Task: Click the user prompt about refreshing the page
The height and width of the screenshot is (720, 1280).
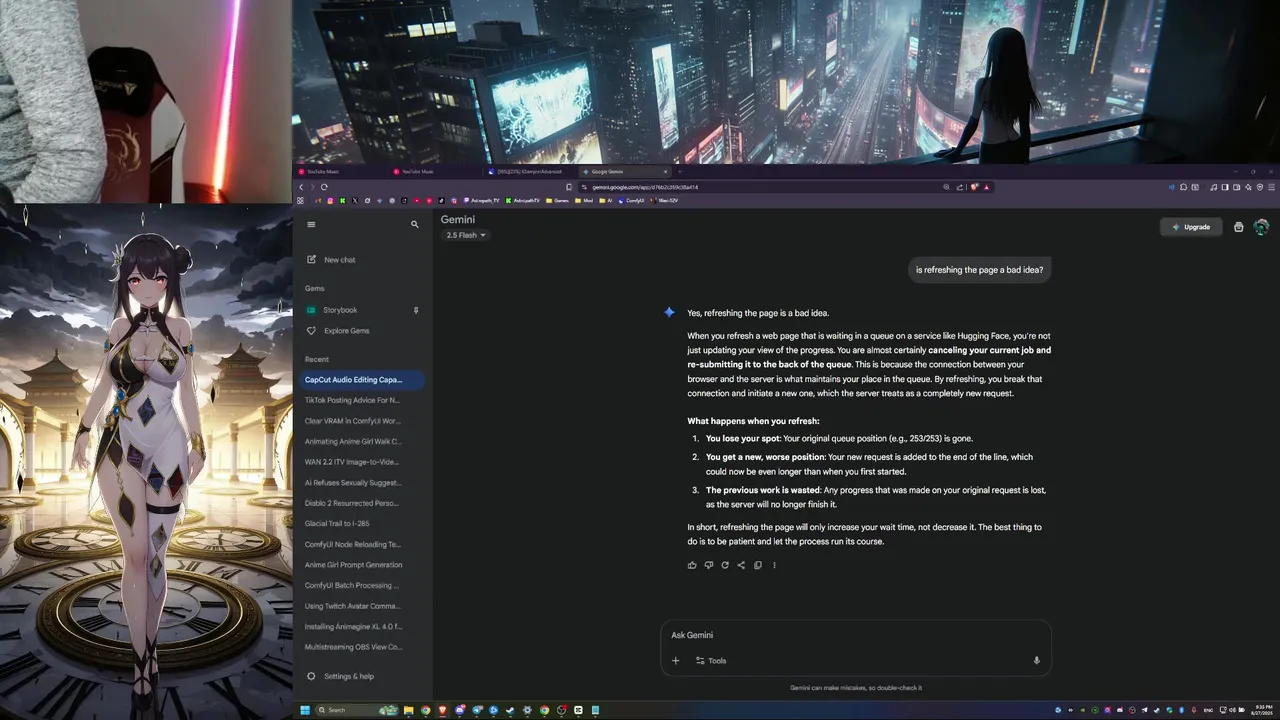Action: click(979, 270)
